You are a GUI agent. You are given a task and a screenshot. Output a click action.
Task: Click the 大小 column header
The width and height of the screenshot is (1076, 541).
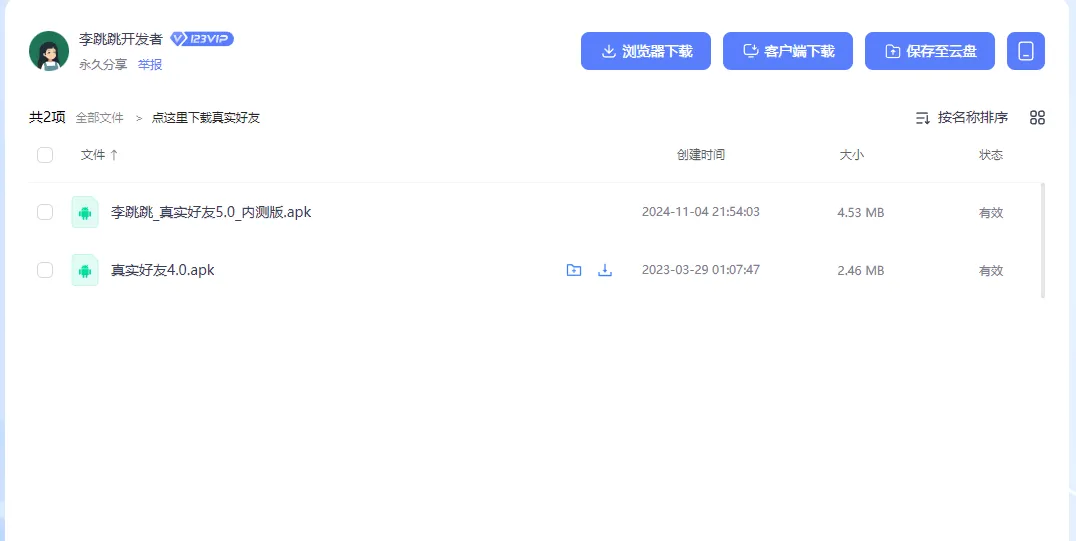point(852,155)
